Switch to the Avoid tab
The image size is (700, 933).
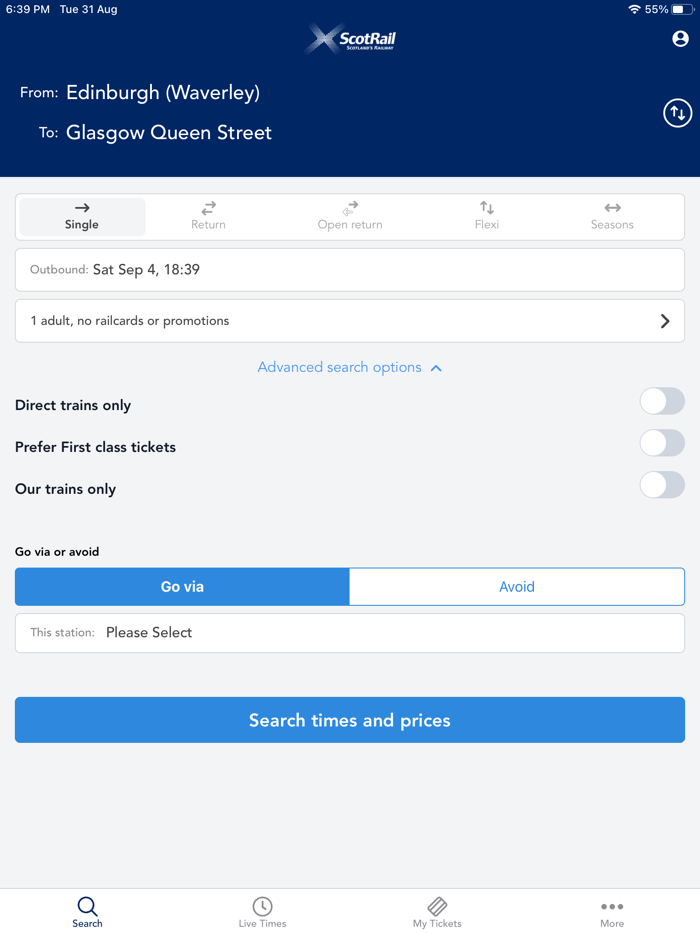516,586
